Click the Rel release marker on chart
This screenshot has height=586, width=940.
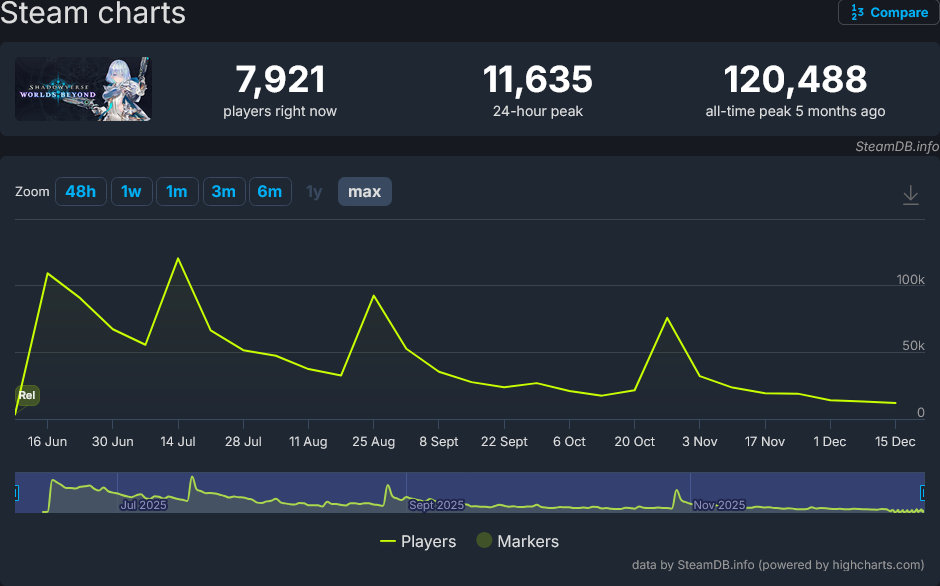tap(27, 395)
